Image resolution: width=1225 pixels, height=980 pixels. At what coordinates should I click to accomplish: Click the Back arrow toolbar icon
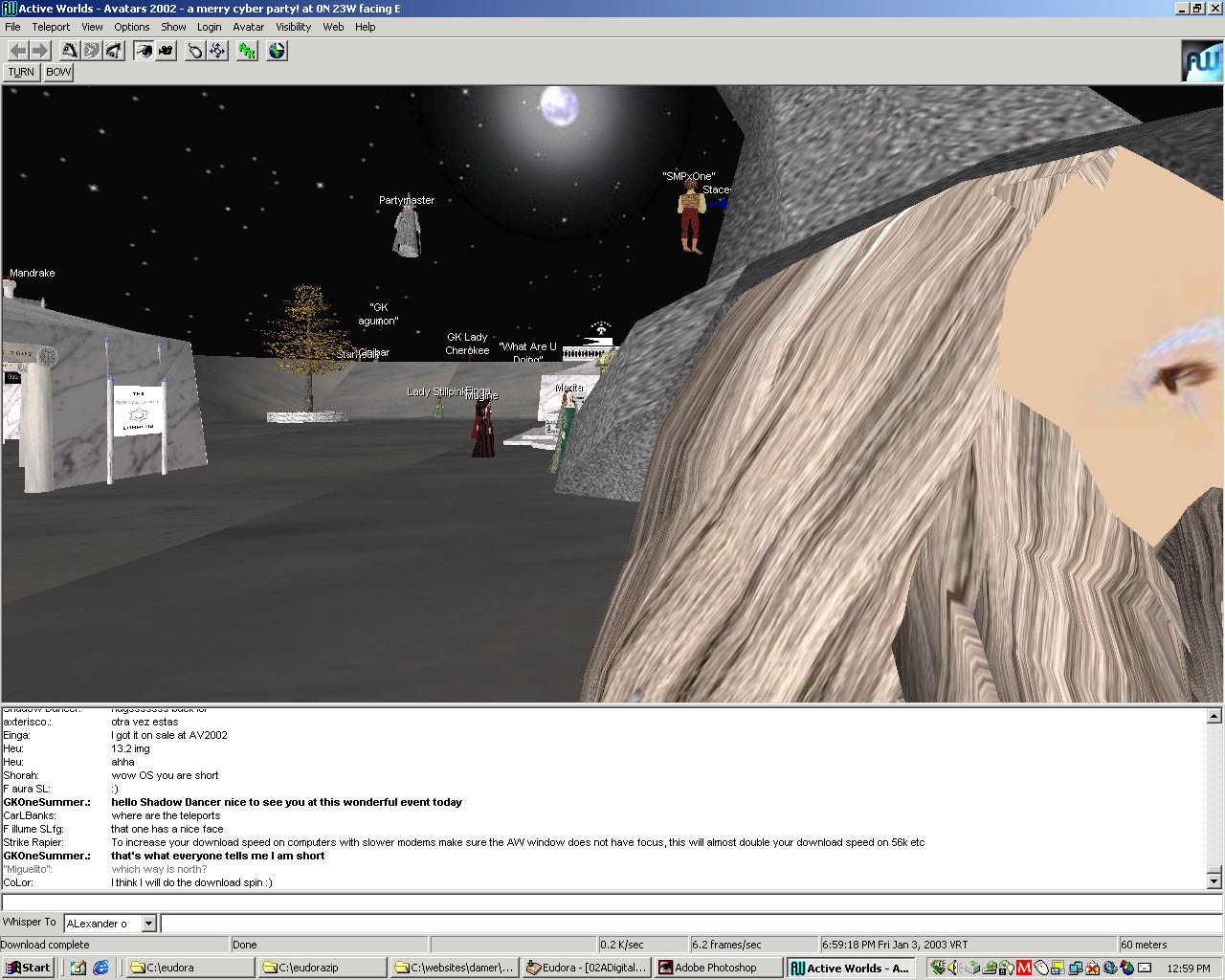point(18,51)
